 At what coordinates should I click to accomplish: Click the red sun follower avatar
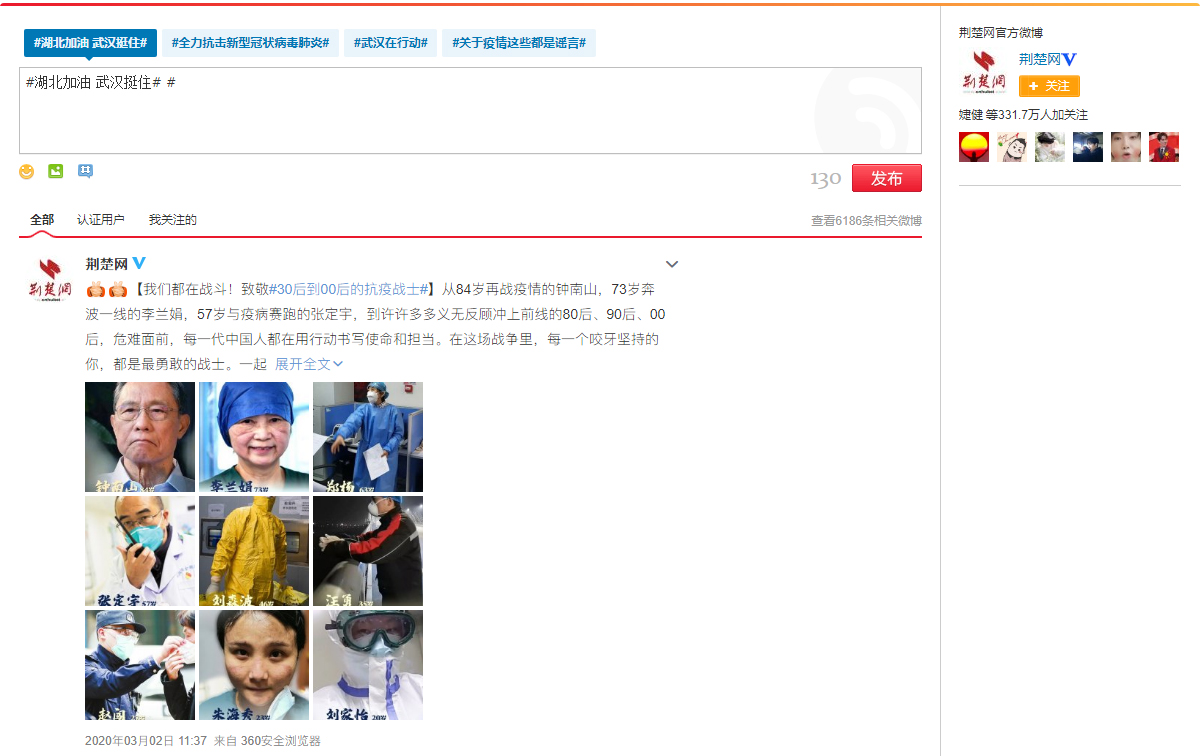coord(974,147)
